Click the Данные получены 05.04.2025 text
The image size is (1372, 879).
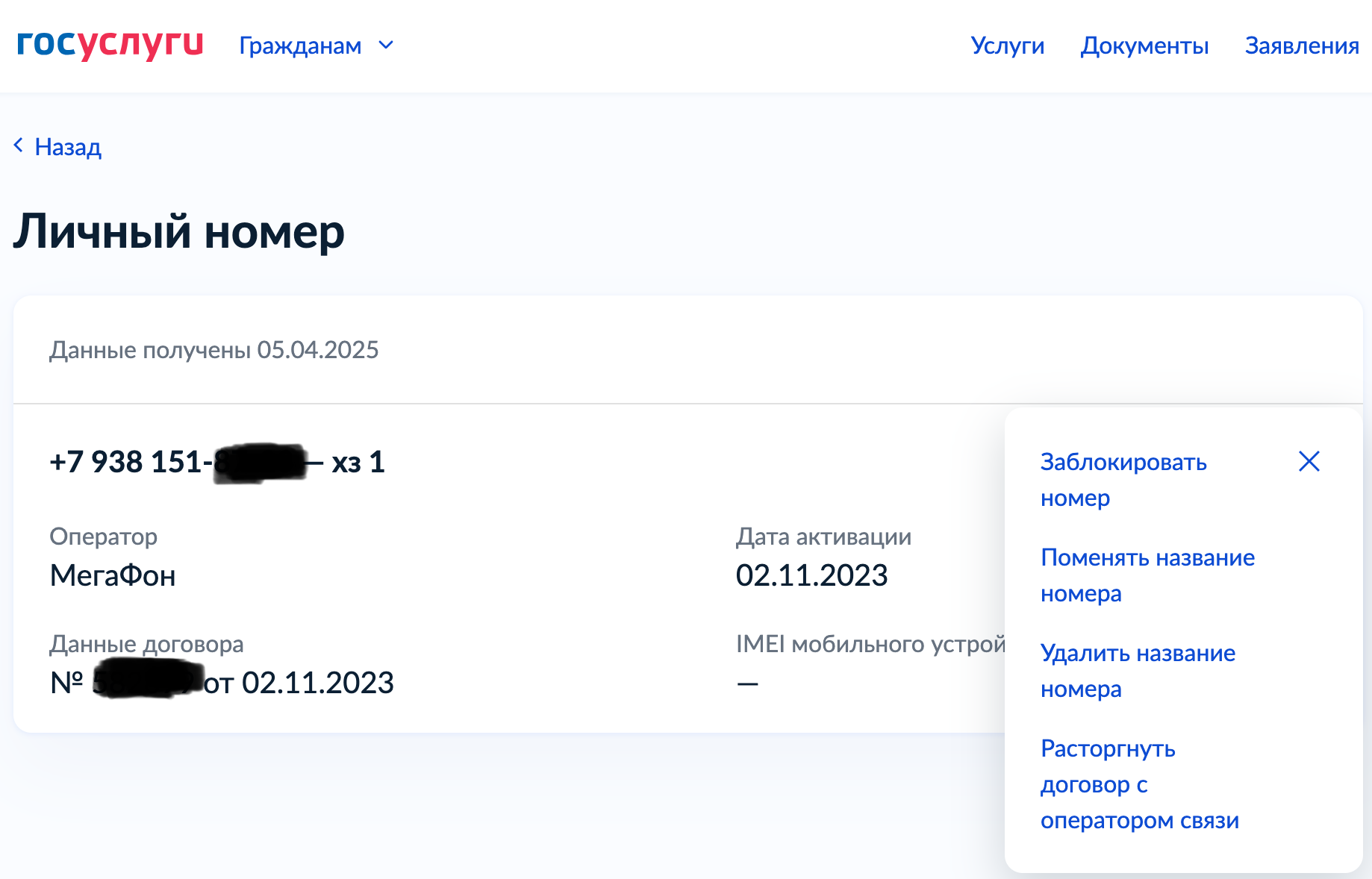coord(214,350)
